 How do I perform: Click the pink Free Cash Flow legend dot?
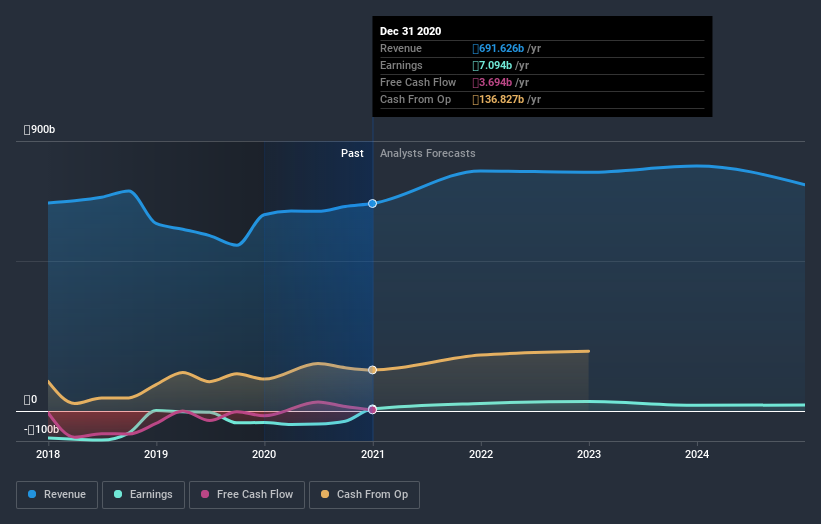pyautogui.click(x=205, y=494)
